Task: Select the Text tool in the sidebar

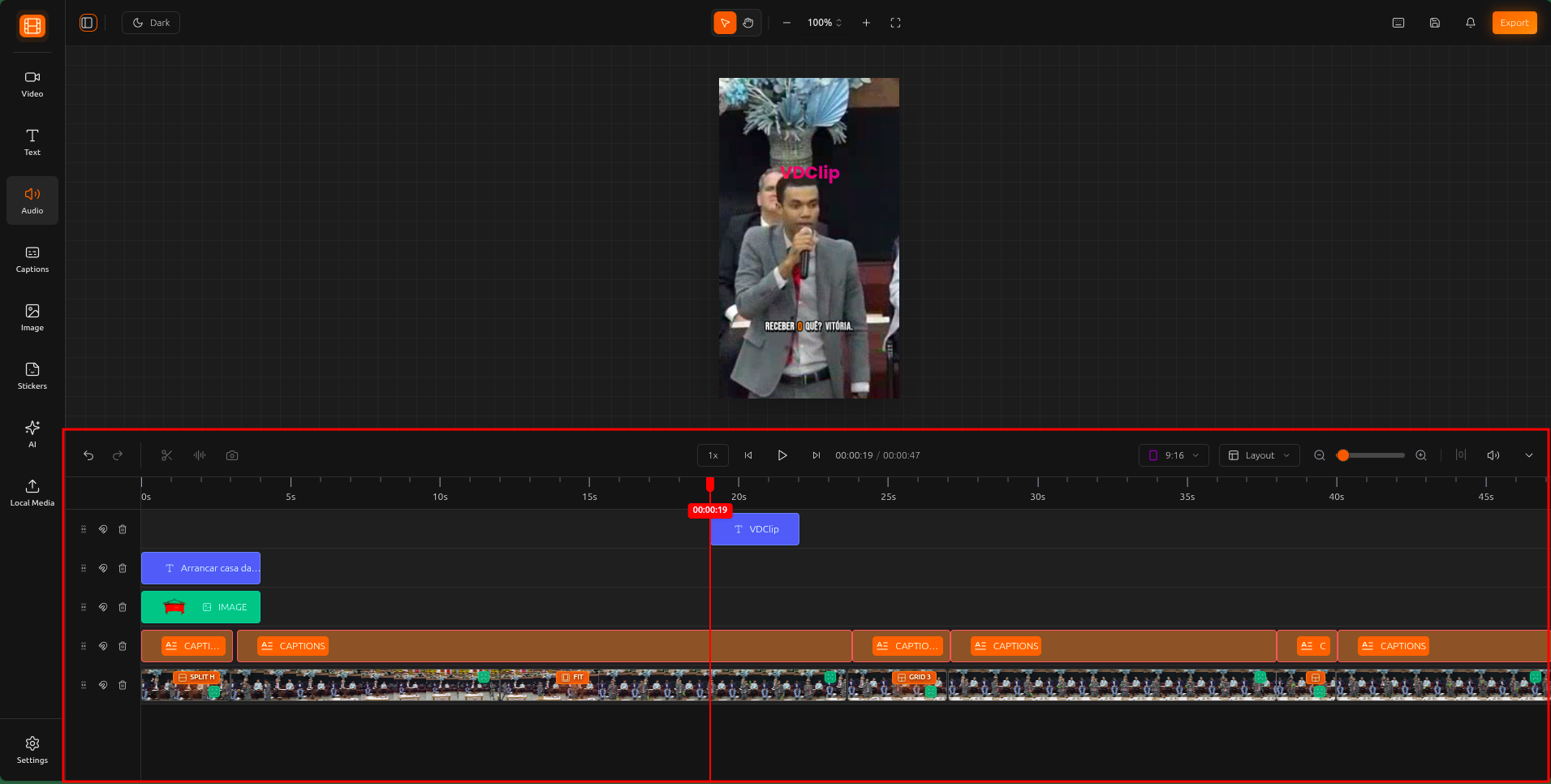Action: coord(32,142)
